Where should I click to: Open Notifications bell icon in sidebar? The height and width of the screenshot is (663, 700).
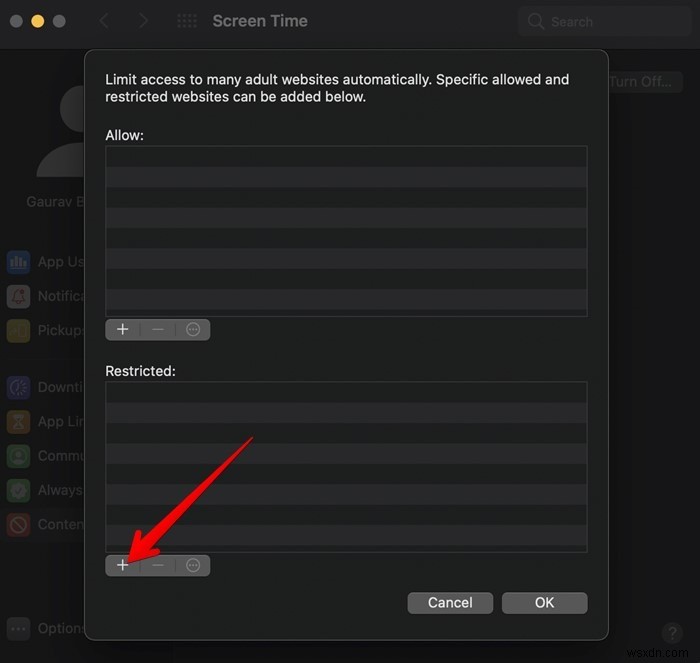point(18,296)
